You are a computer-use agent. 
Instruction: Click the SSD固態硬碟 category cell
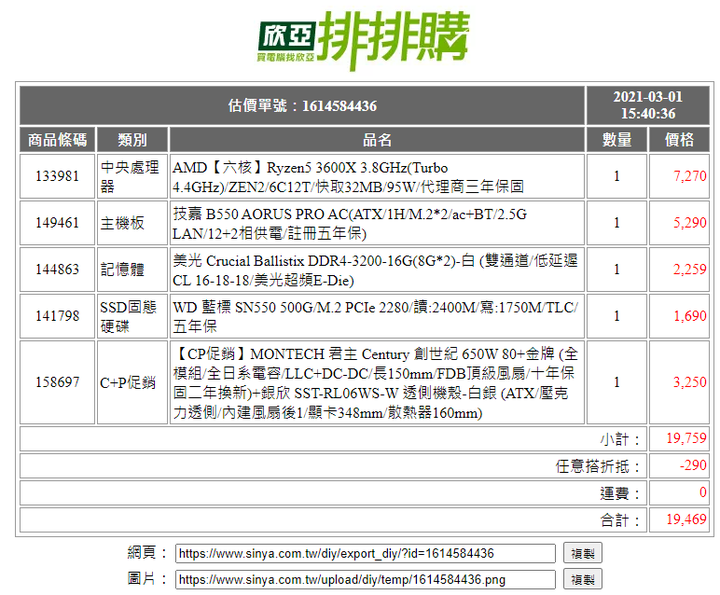point(132,316)
